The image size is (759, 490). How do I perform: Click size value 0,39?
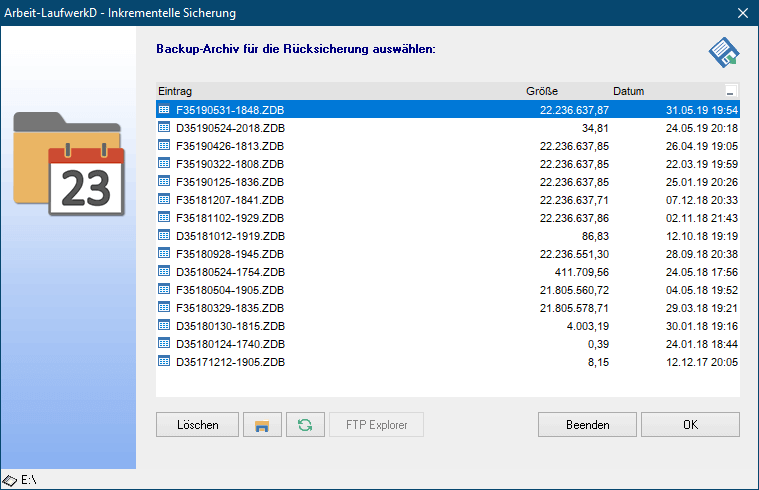[598, 344]
